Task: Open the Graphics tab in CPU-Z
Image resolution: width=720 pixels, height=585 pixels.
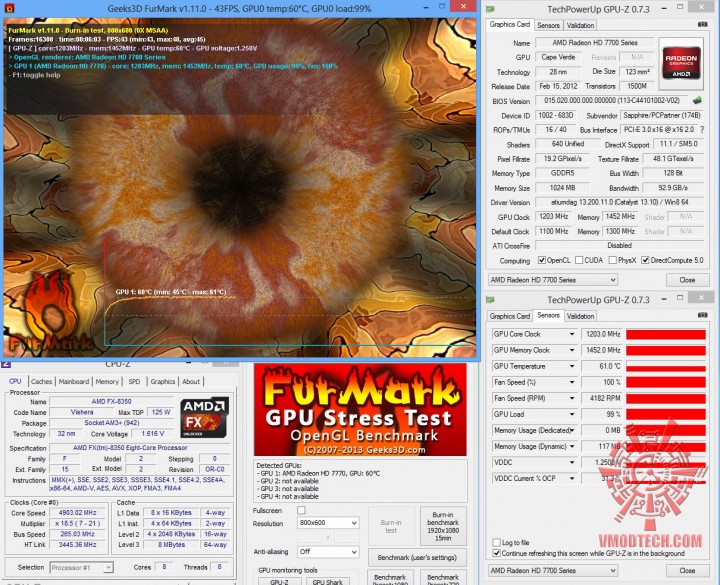Action: point(163,382)
